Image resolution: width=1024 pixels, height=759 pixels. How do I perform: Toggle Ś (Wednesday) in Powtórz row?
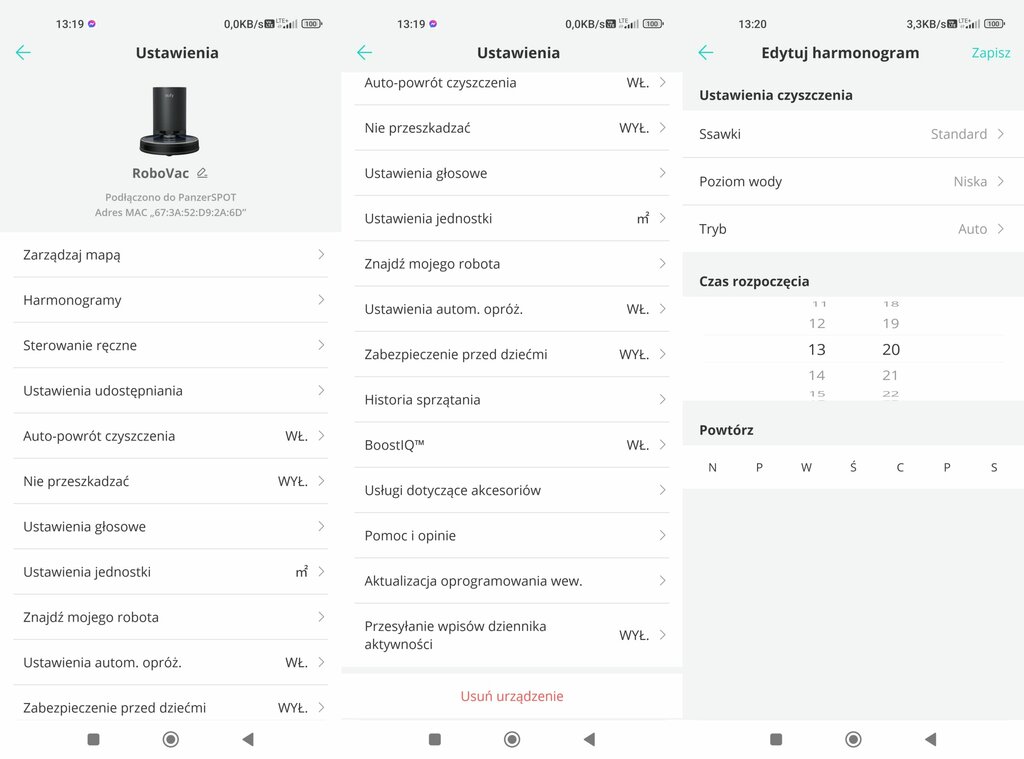point(853,467)
